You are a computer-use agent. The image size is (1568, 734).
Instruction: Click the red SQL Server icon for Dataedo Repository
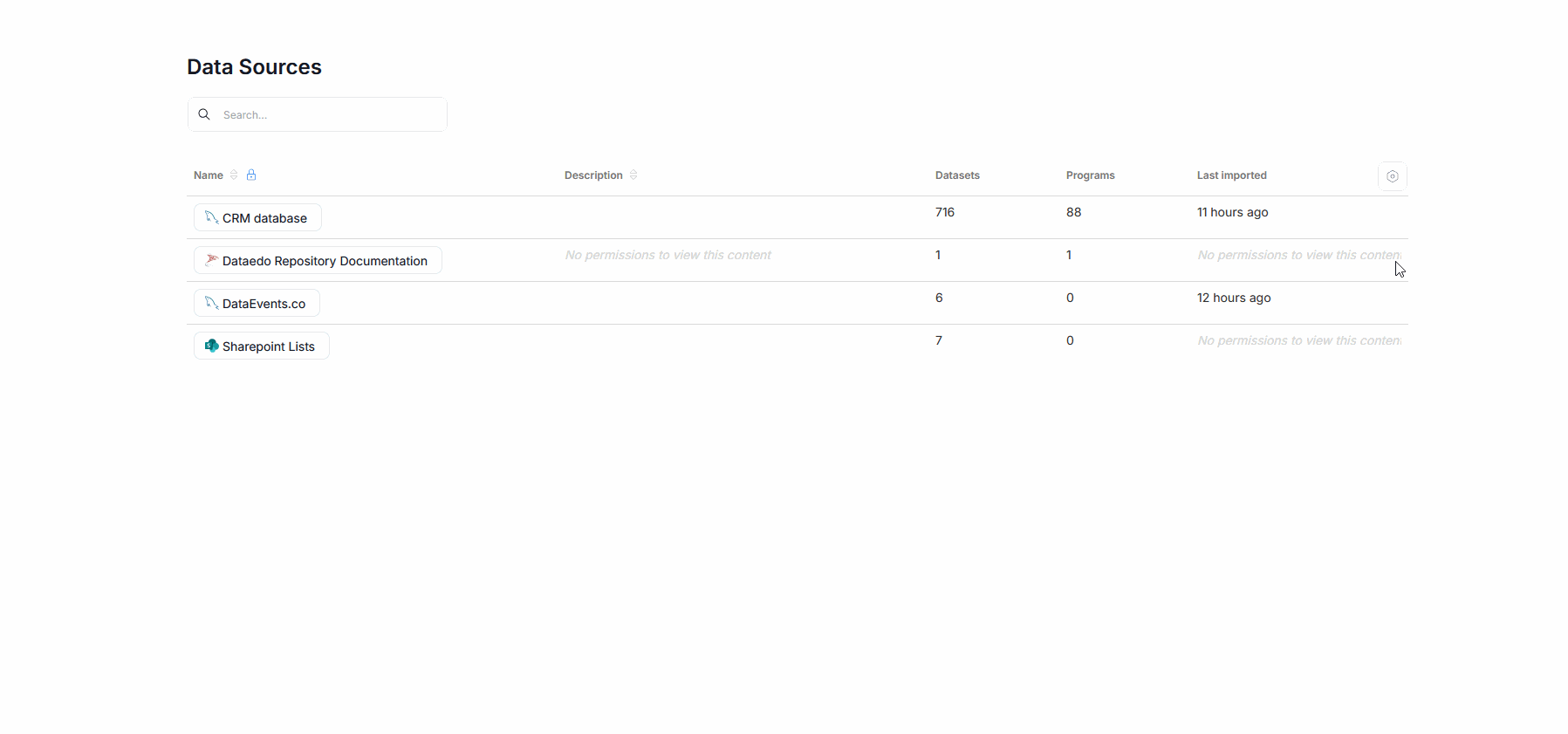[211, 260]
